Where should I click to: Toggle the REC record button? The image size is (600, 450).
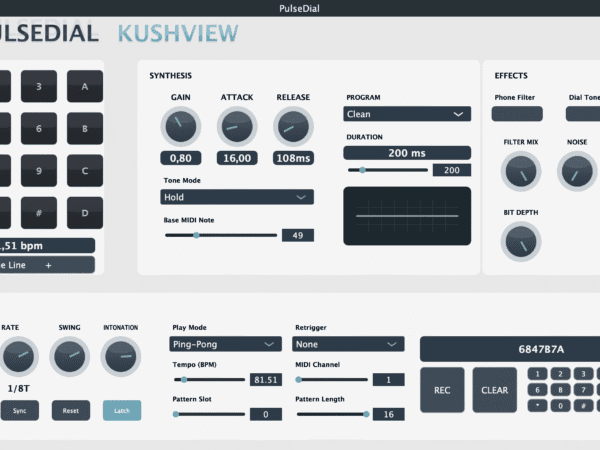click(x=442, y=390)
